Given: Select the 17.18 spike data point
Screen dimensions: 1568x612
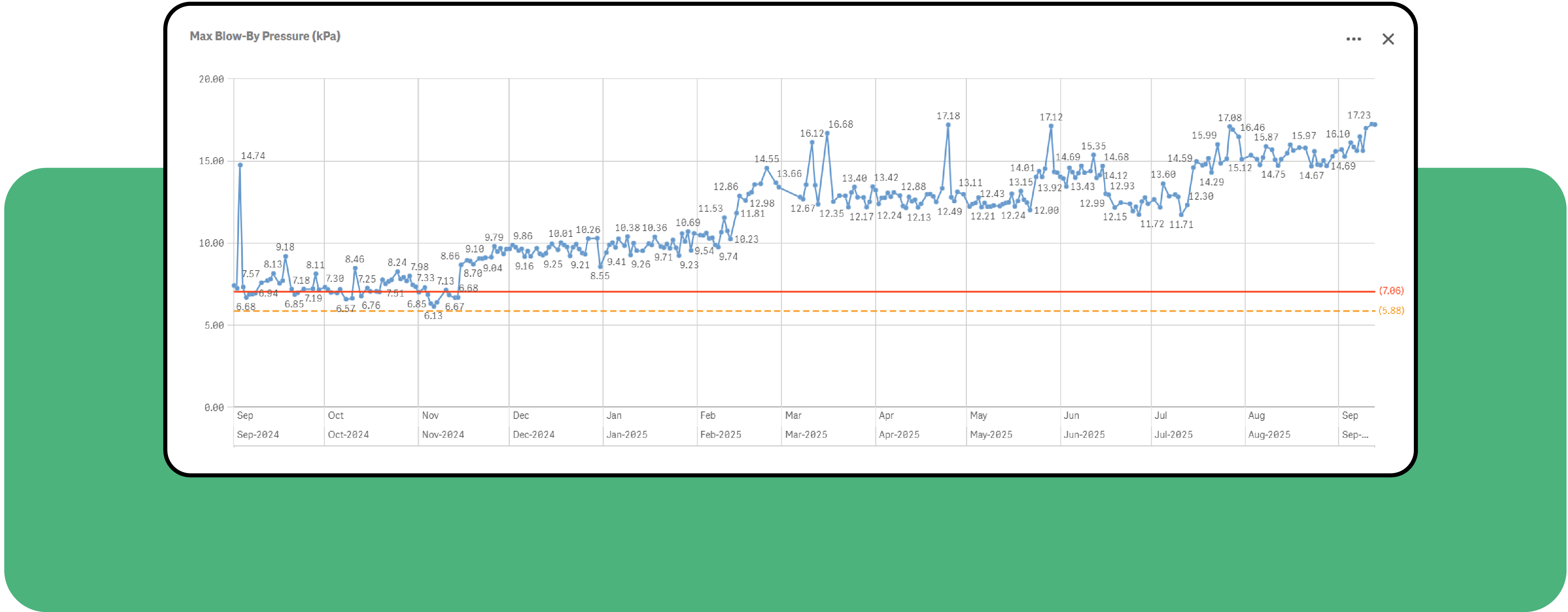Looking at the screenshot, I should click(x=948, y=124).
